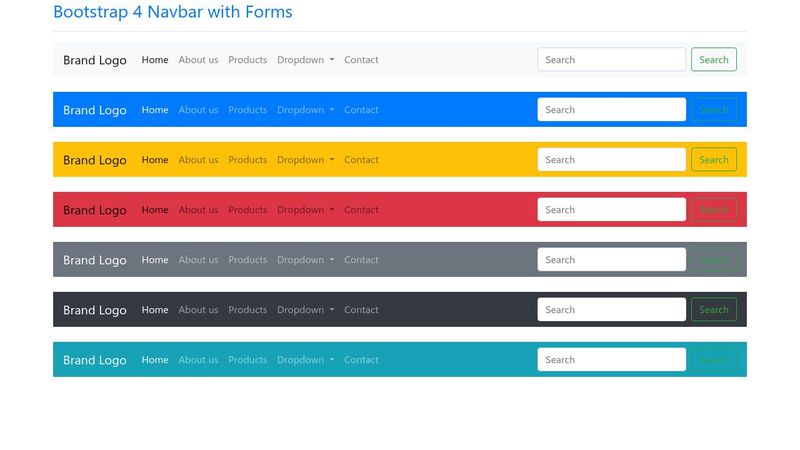Expand Dropdown in the red navbar
The height and width of the screenshot is (450, 800).
click(305, 210)
